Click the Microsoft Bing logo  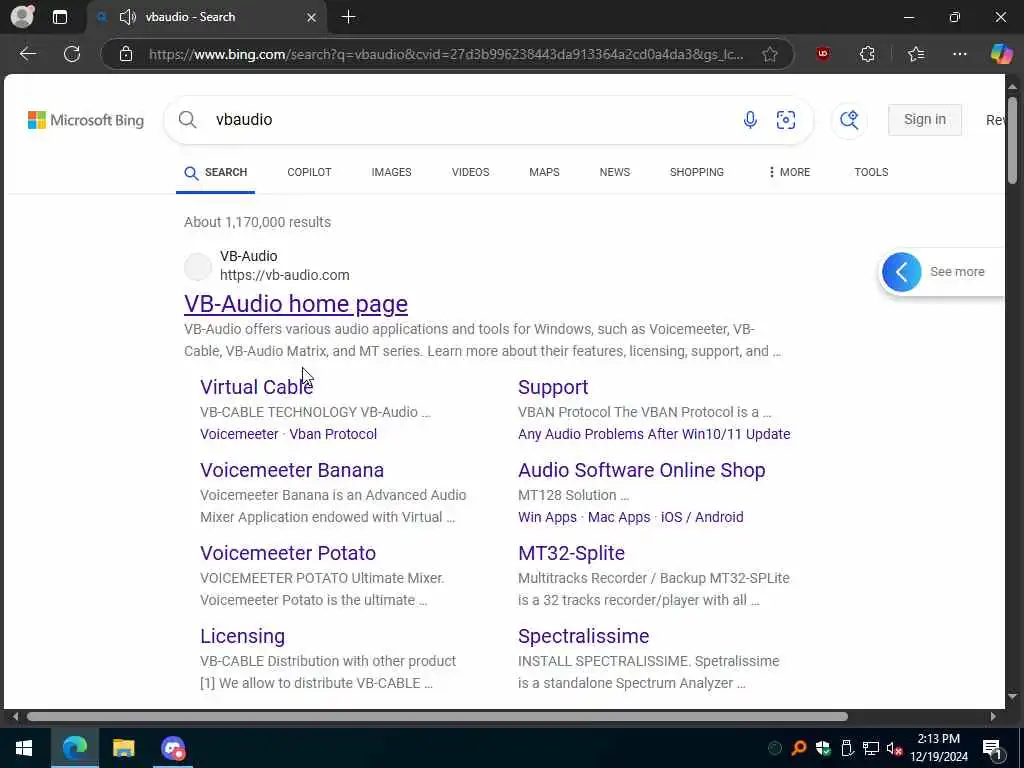[86, 120]
